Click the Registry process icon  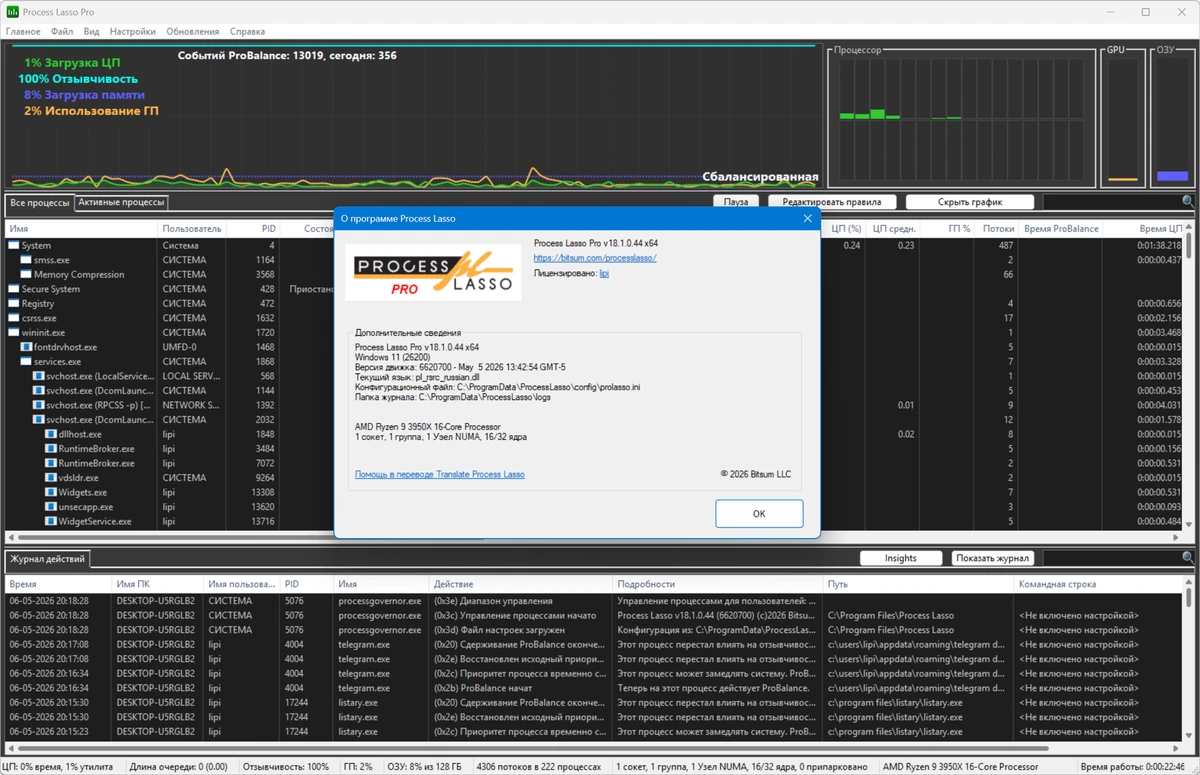[x=14, y=303]
